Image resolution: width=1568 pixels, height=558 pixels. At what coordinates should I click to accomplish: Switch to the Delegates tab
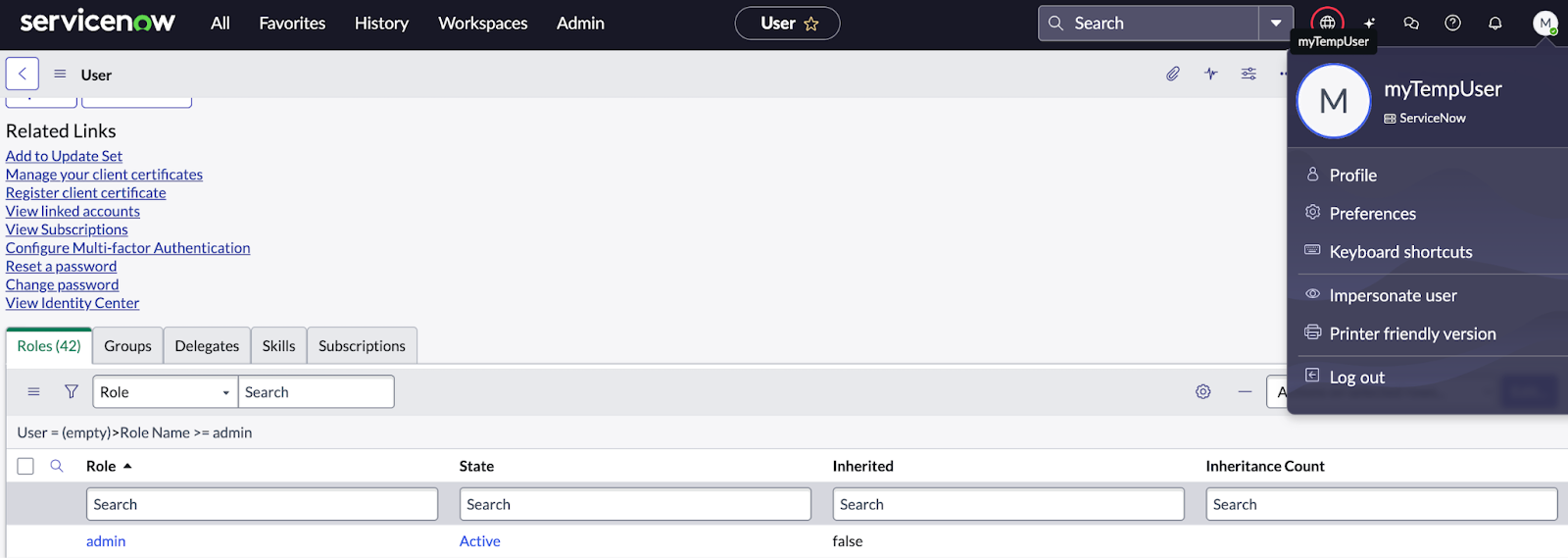click(207, 345)
